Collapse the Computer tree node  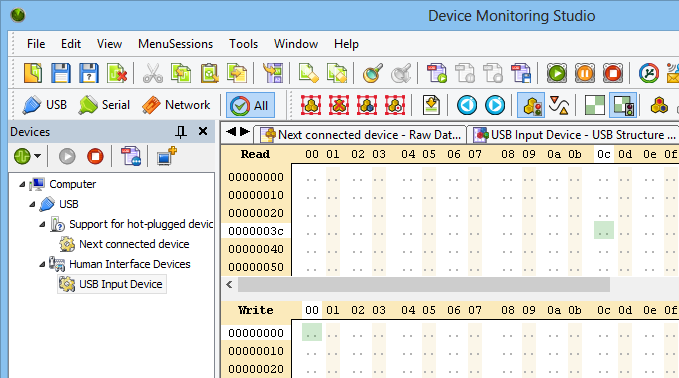22,184
